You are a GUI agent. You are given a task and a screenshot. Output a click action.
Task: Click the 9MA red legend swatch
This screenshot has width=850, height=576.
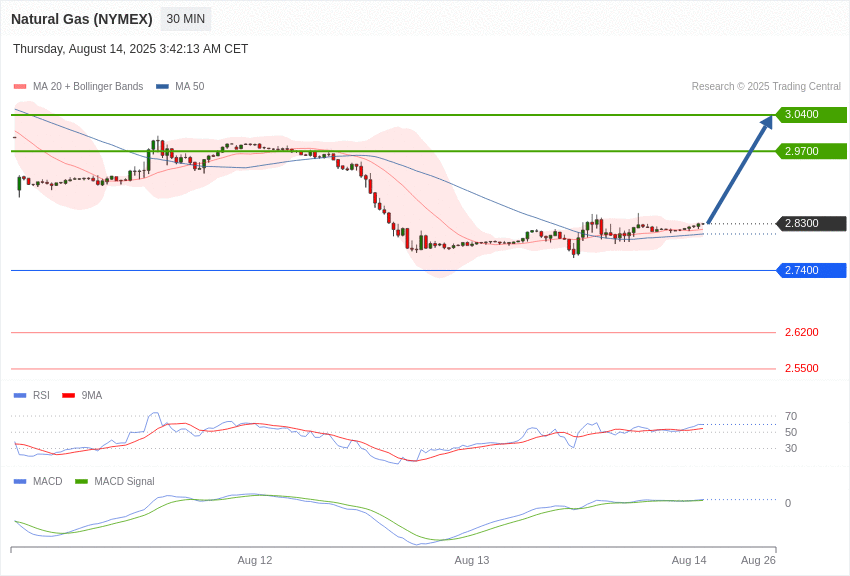click(69, 396)
